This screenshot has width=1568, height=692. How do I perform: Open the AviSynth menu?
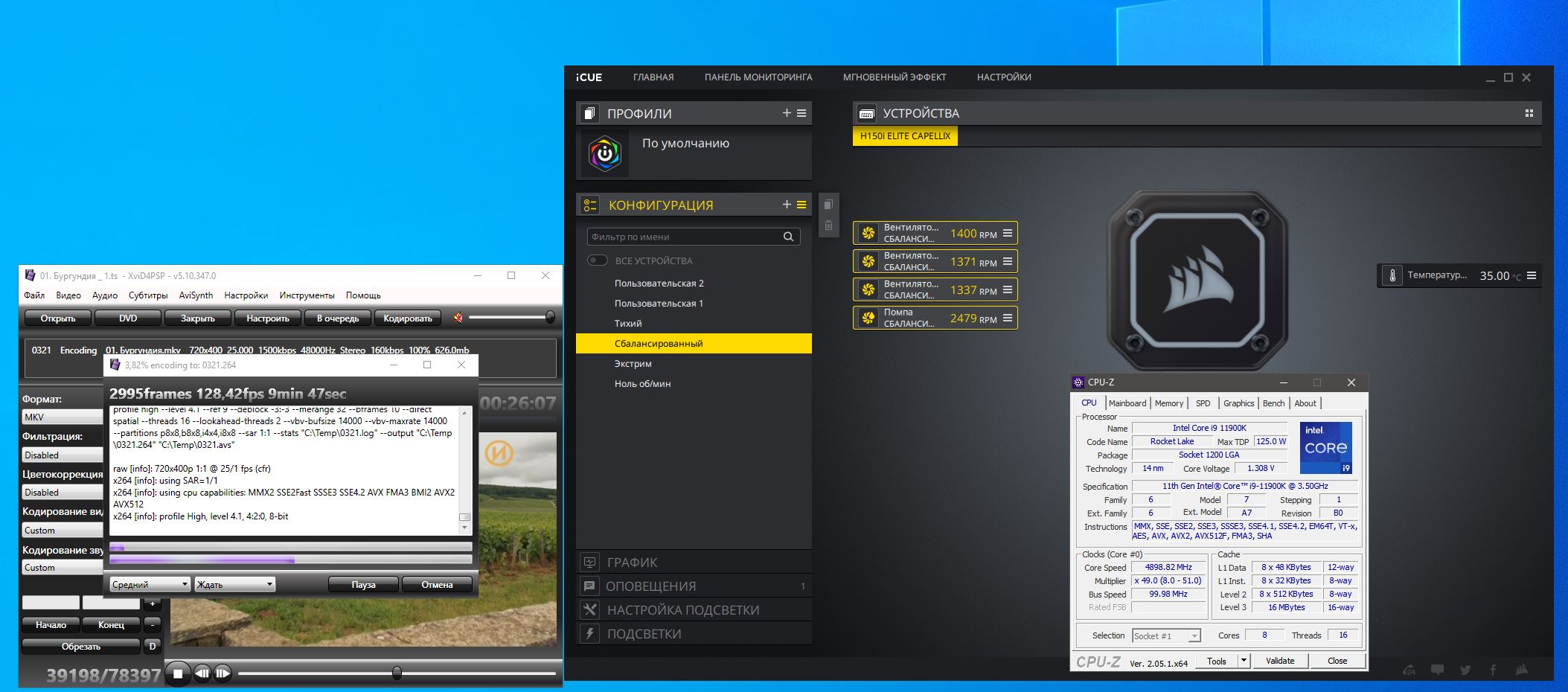[196, 295]
